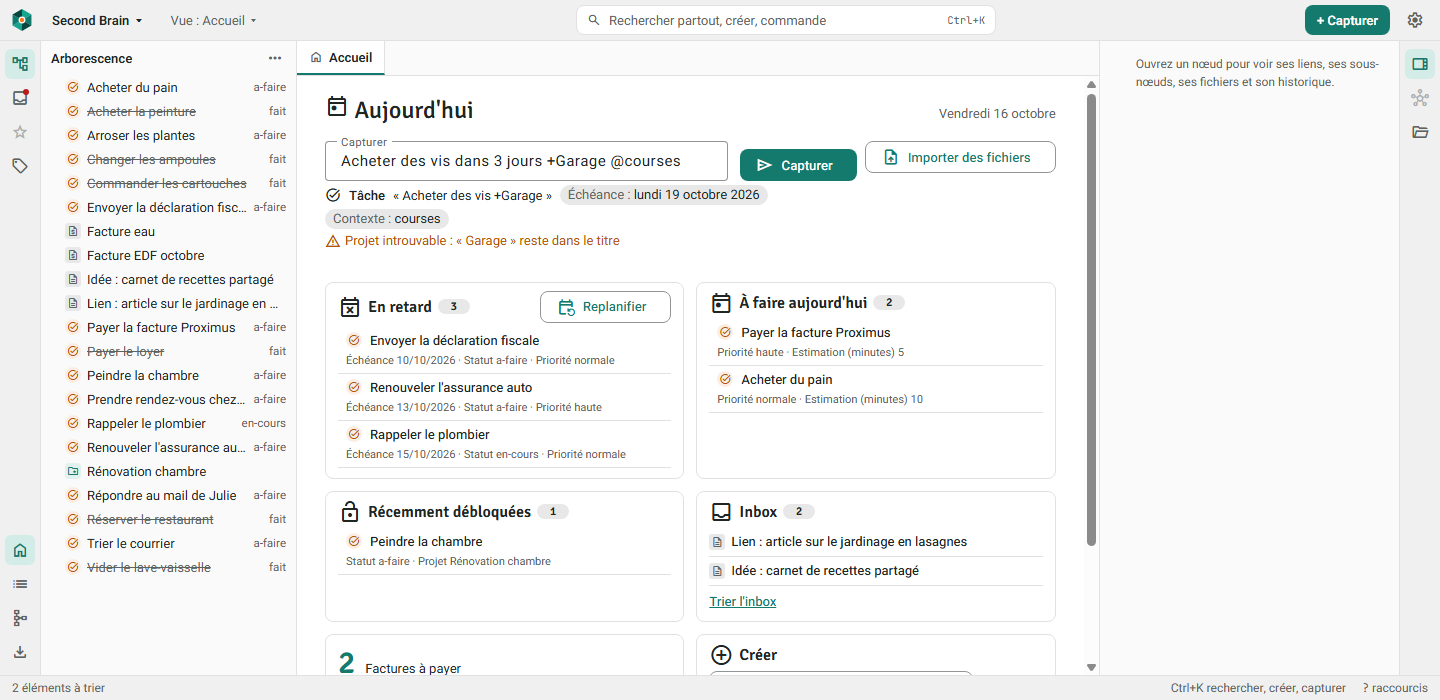
Task: Toggle task circle for Peindre la chambre card
Action: click(x=354, y=541)
